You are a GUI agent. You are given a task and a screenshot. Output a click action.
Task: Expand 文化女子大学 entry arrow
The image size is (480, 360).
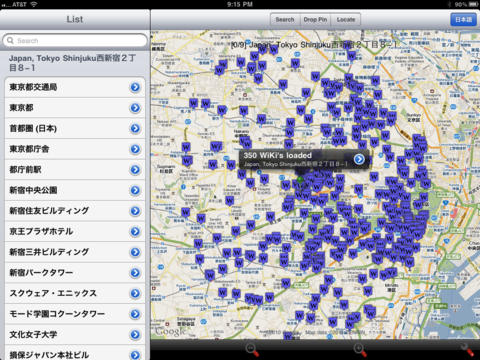(x=135, y=335)
